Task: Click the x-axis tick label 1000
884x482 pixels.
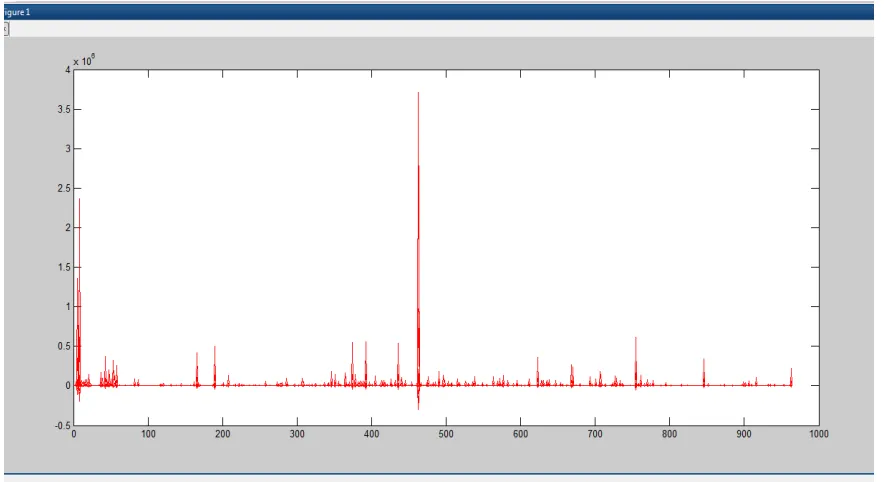Action: (x=819, y=434)
